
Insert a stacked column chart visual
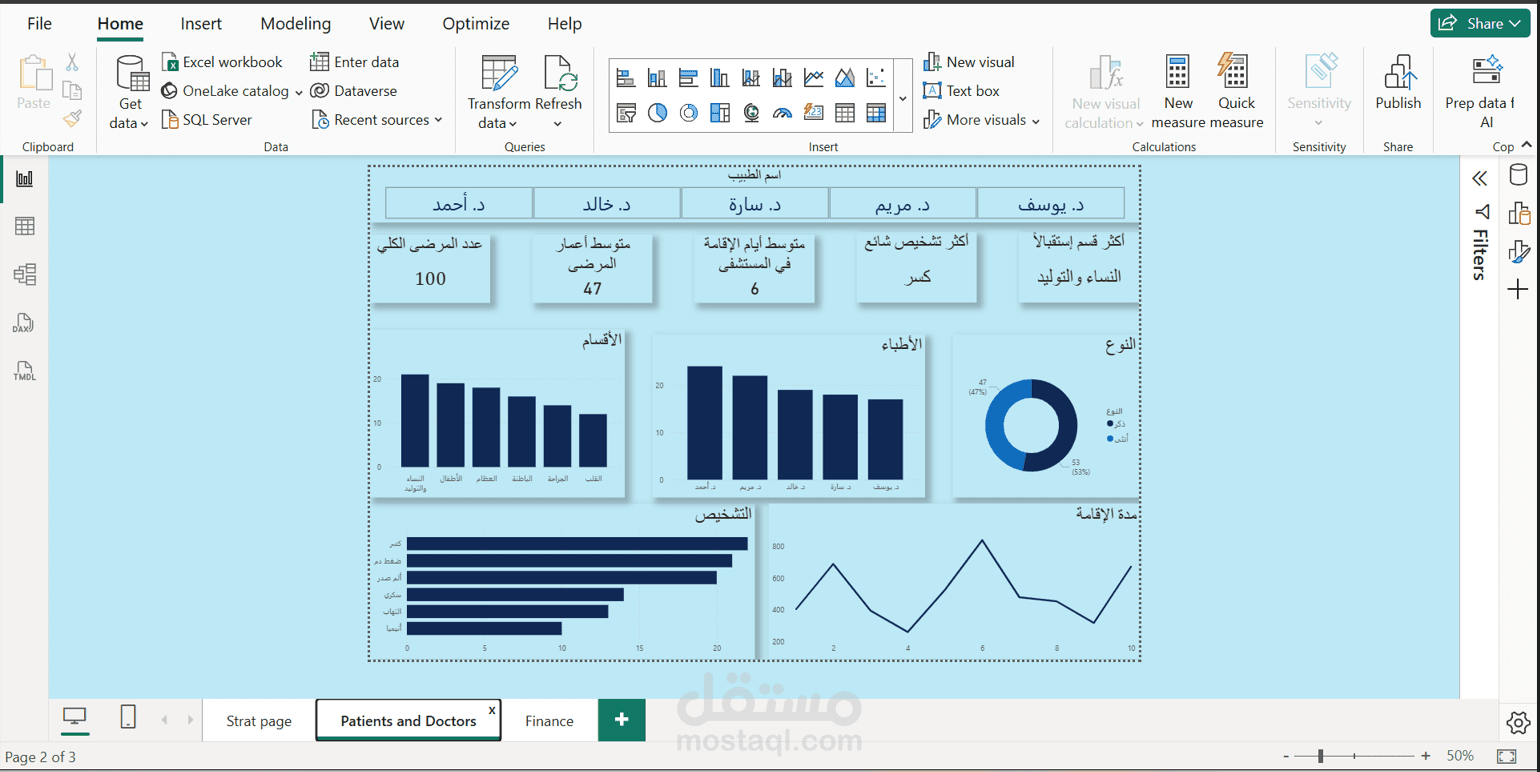pyautogui.click(x=657, y=77)
